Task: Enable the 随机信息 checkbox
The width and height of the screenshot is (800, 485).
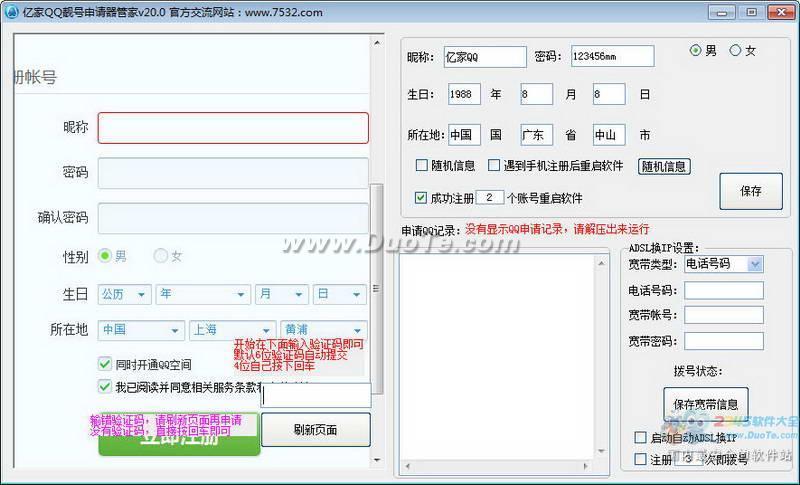Action: coord(421,165)
